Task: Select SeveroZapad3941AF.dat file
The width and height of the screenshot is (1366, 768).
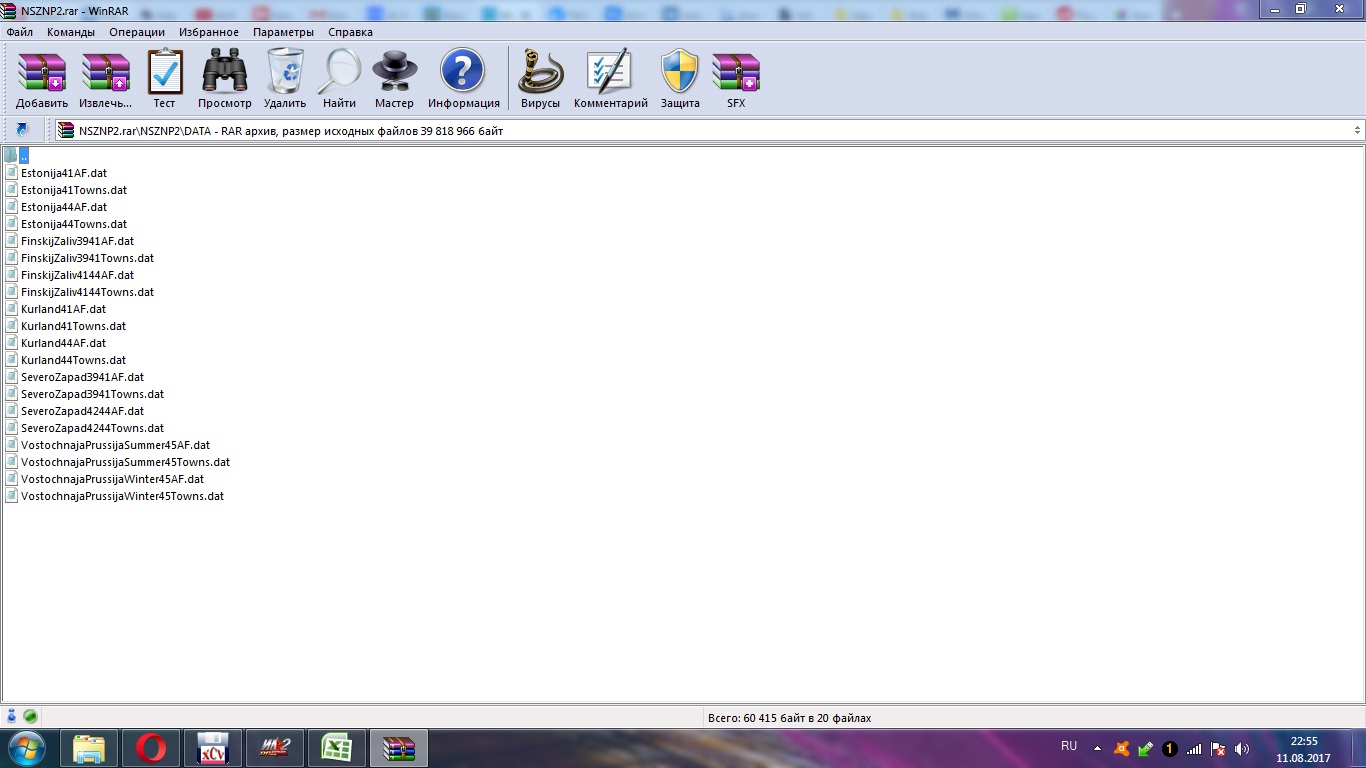Action: [82, 377]
